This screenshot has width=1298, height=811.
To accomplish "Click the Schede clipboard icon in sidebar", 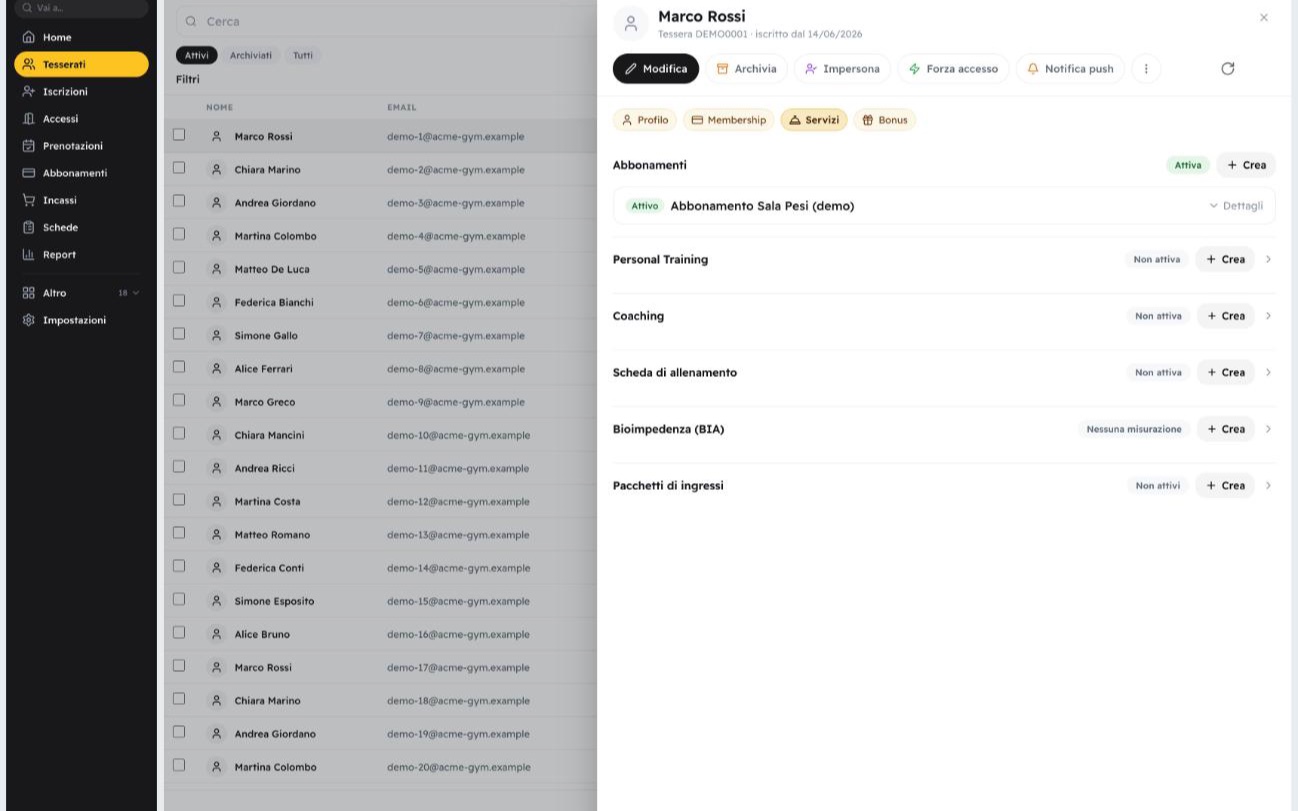I will pos(29,227).
